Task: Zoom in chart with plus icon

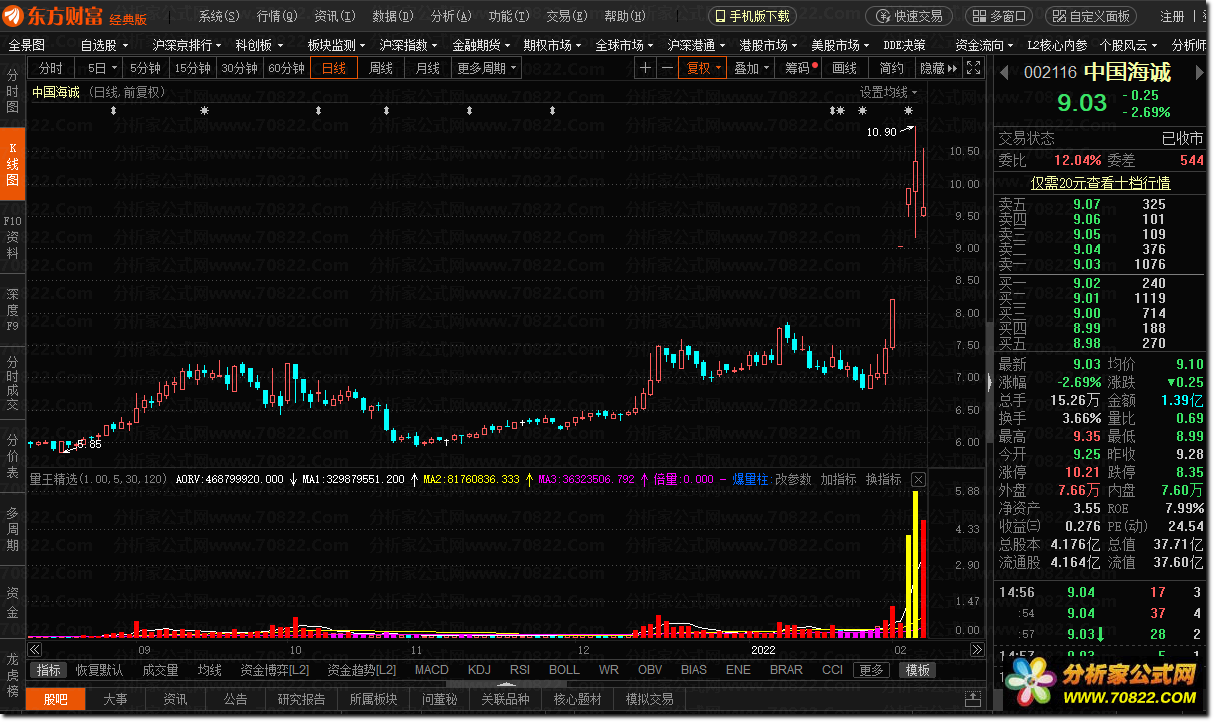Action: (645, 68)
